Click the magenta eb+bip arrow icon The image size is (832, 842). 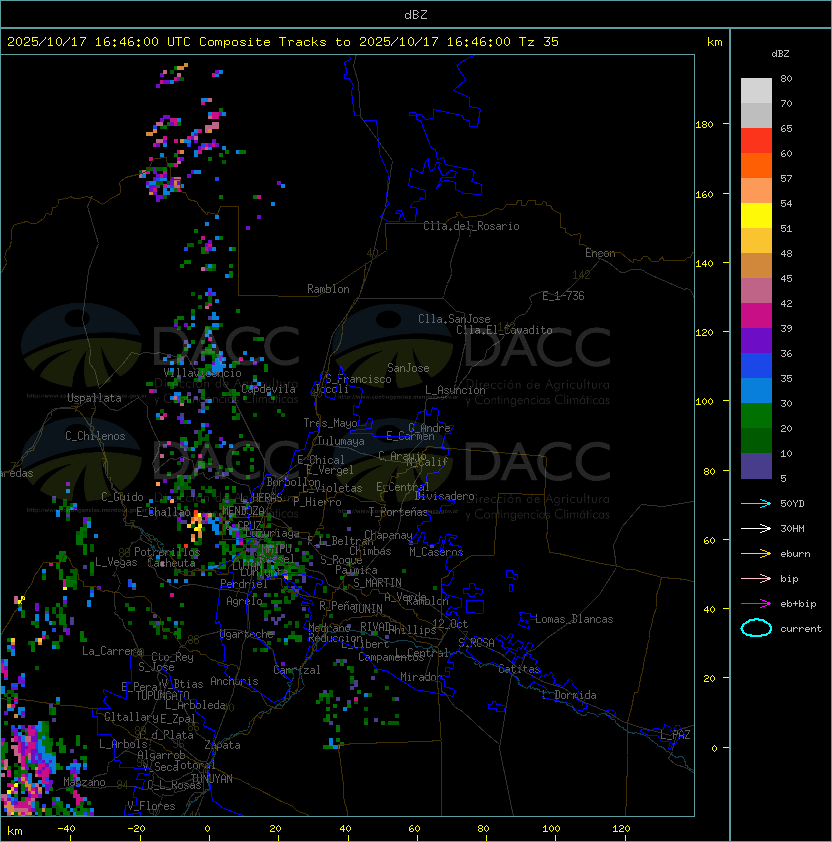point(756,604)
